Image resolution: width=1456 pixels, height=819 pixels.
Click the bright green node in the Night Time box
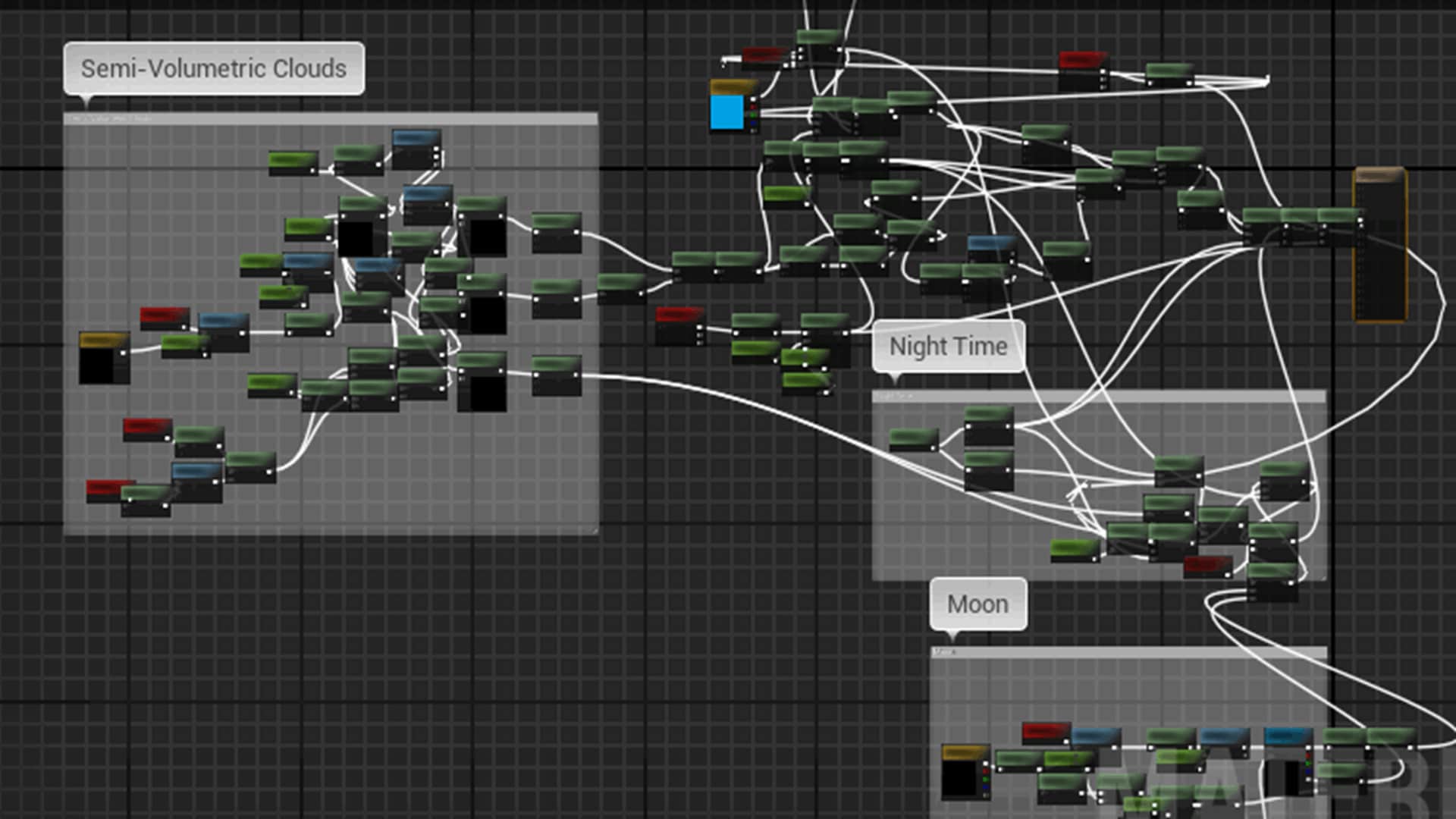[1074, 548]
